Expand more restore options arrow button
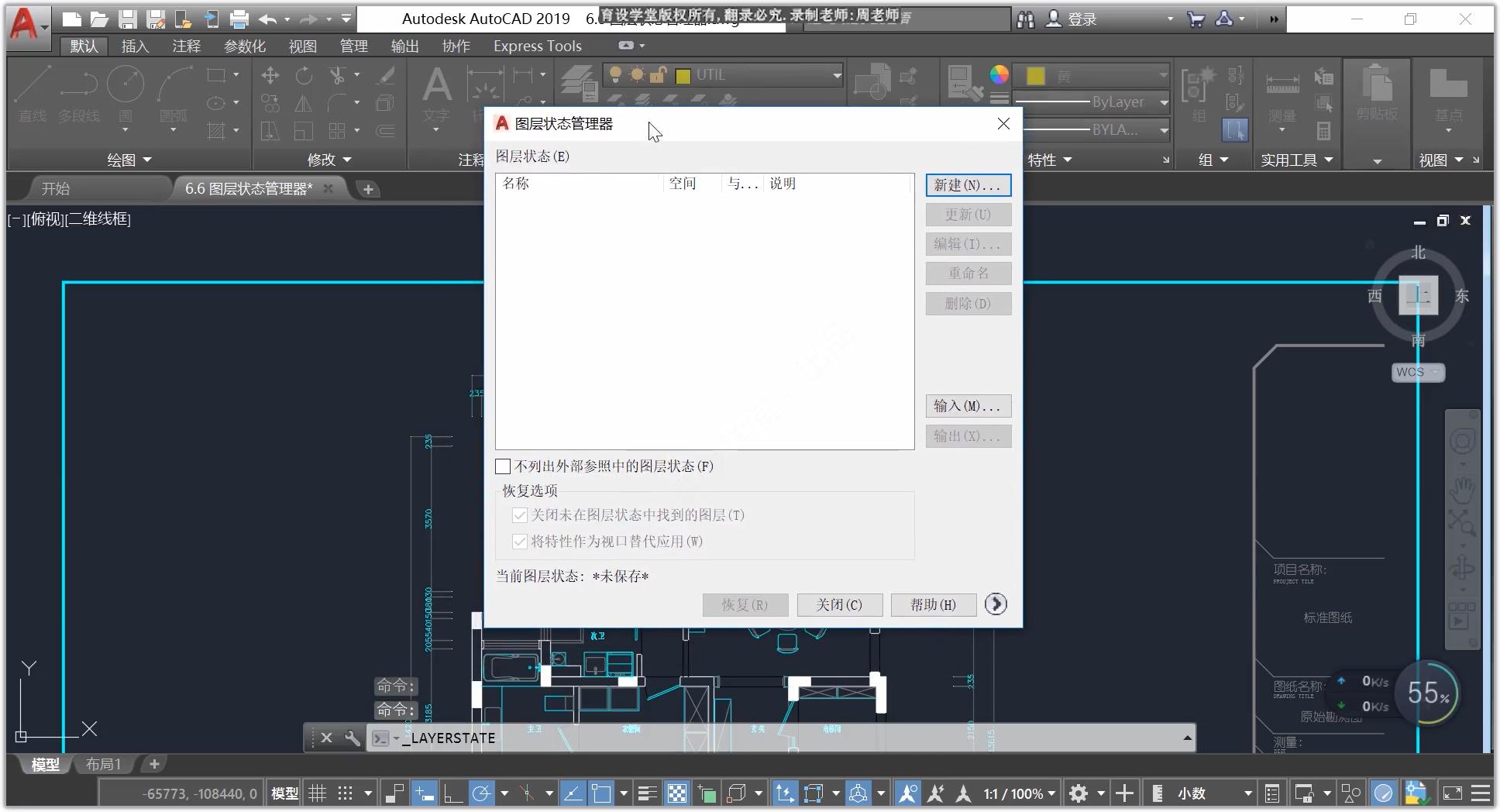 pos(996,604)
